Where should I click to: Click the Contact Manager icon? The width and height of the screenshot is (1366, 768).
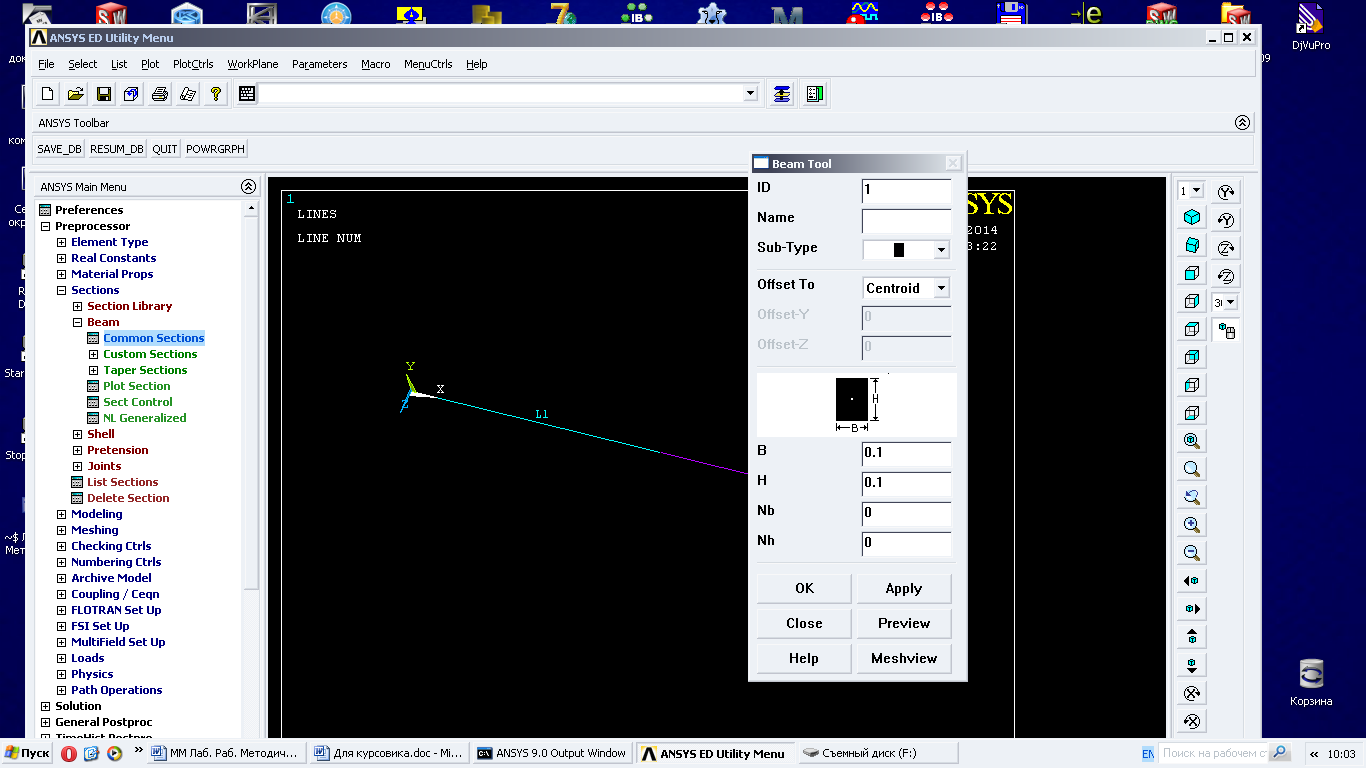pyautogui.click(x=815, y=94)
